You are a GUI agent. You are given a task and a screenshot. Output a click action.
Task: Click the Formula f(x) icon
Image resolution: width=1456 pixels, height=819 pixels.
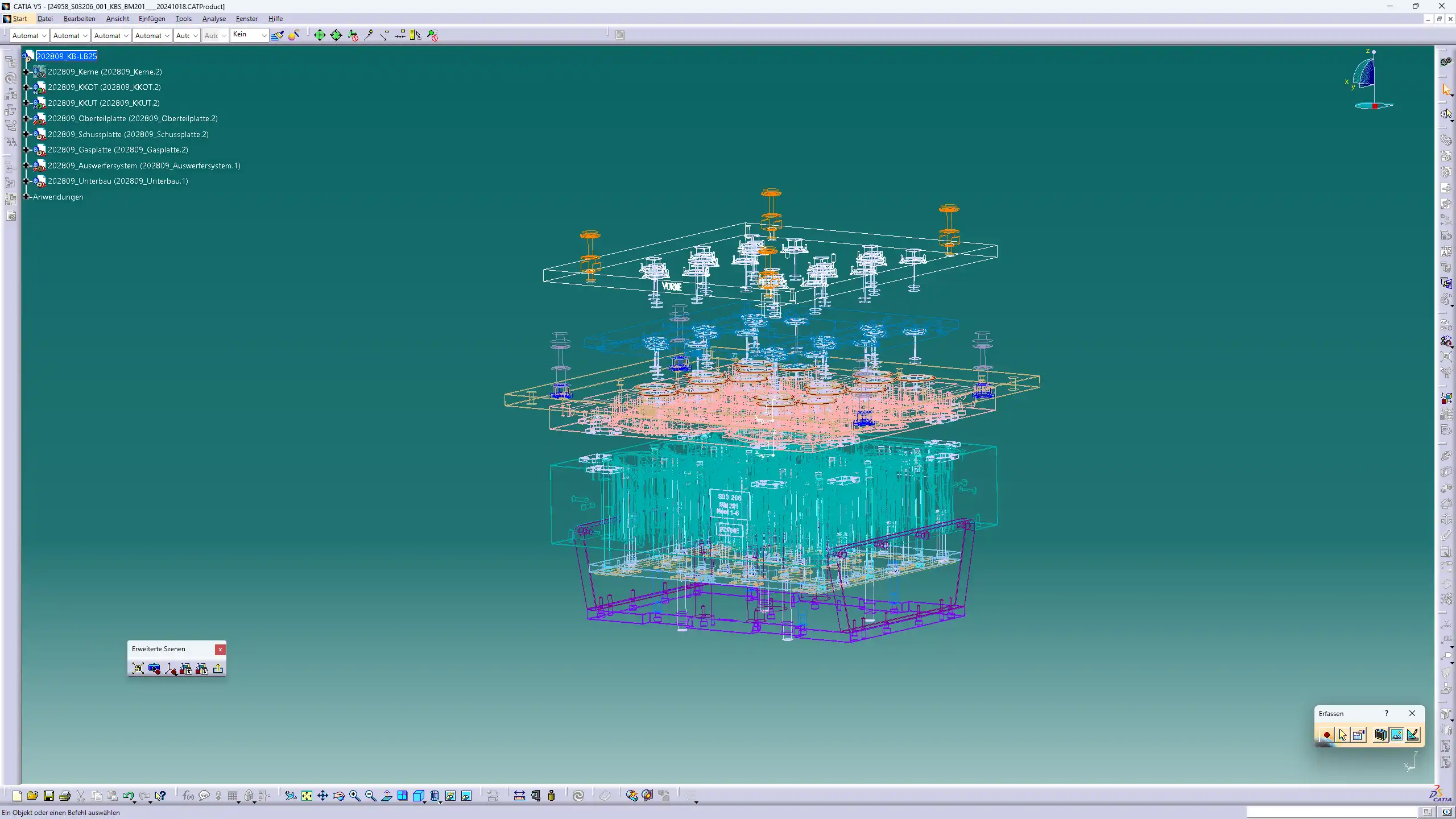point(188,796)
